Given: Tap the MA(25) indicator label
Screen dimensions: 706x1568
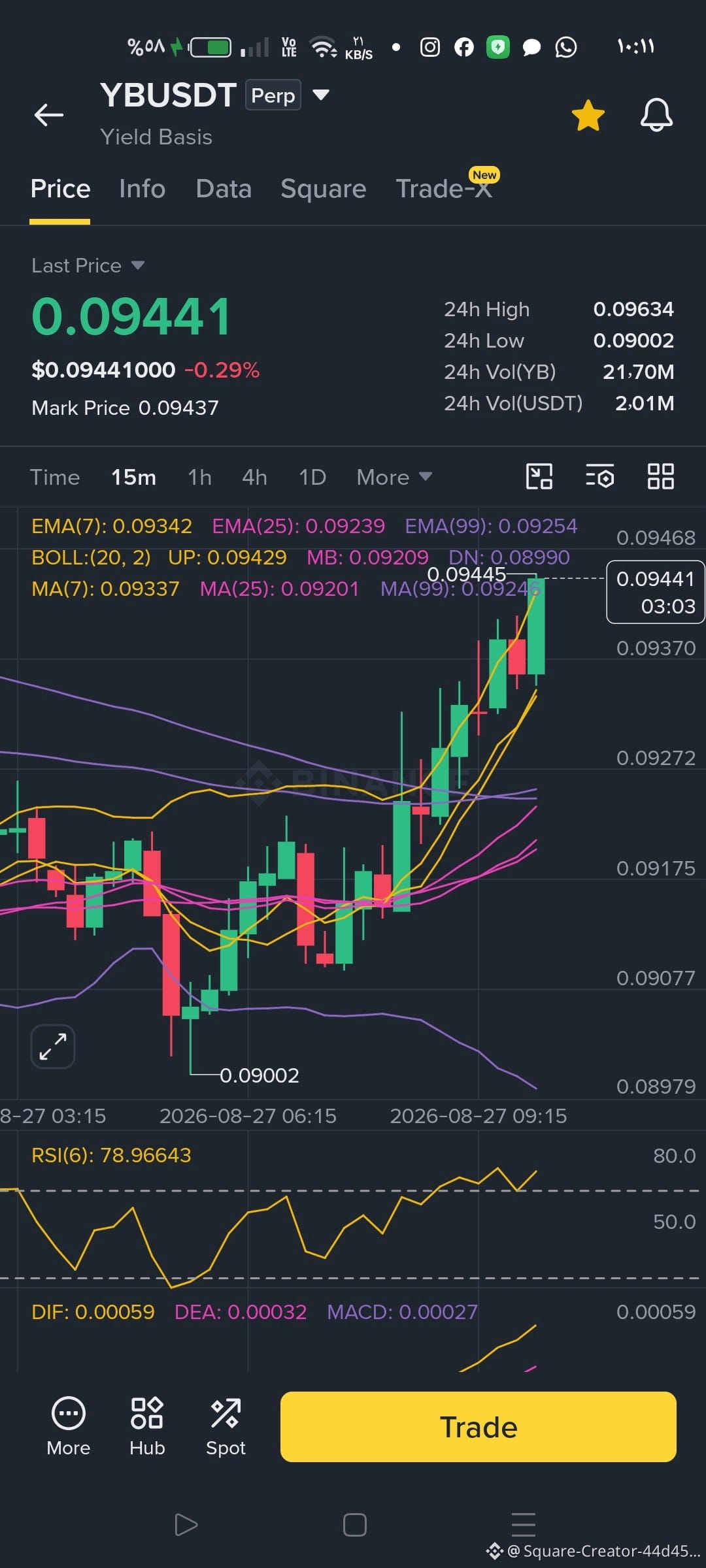Looking at the screenshot, I should pos(280,589).
